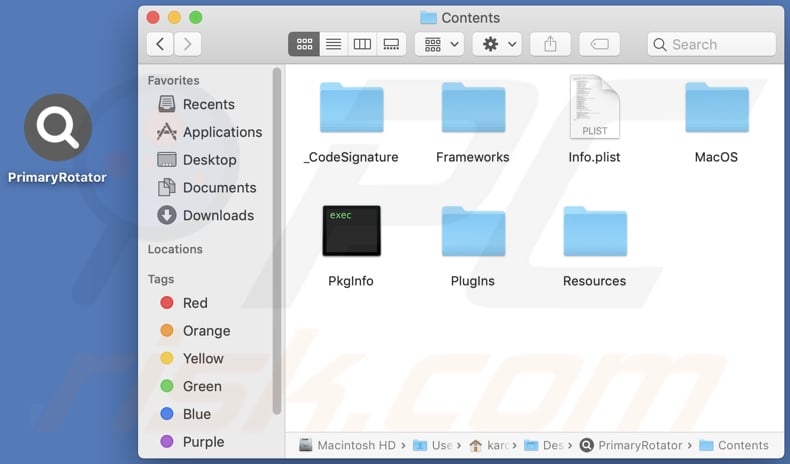Select the PlugIns folder
Viewport: 790px width, 464px height.
[x=473, y=232]
